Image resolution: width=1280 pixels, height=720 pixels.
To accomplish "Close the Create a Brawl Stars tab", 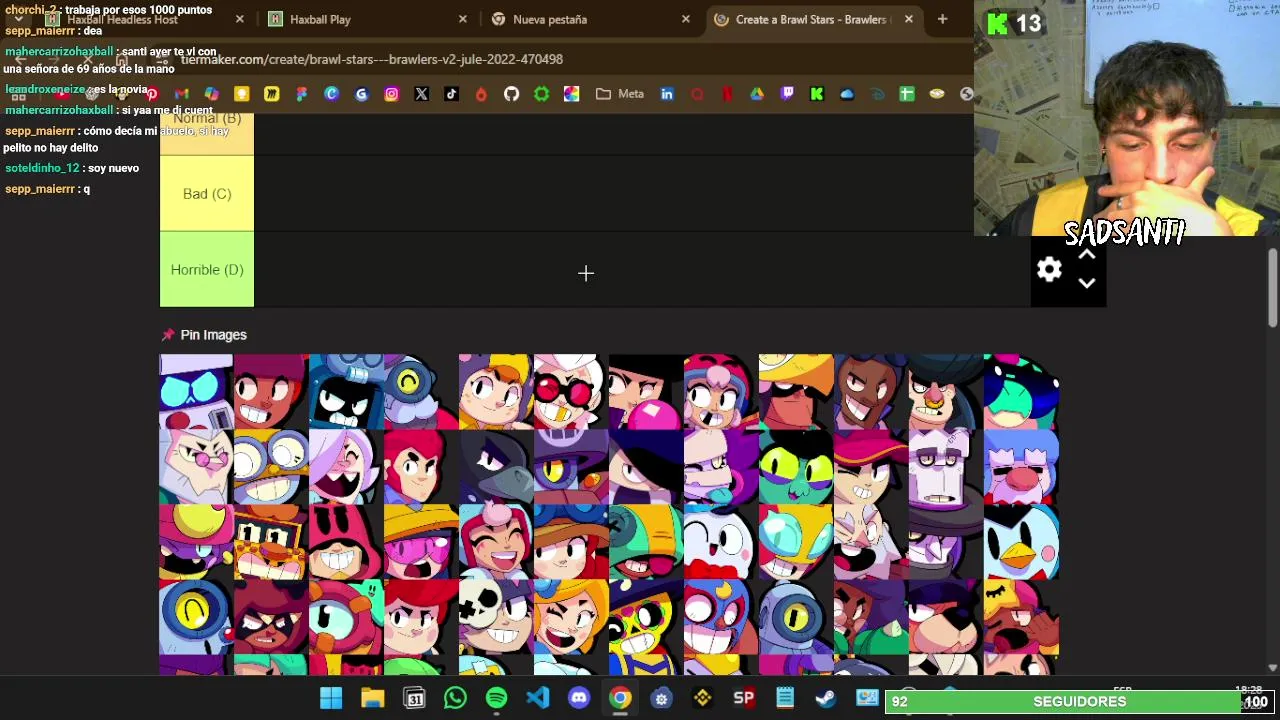I will click(909, 19).
